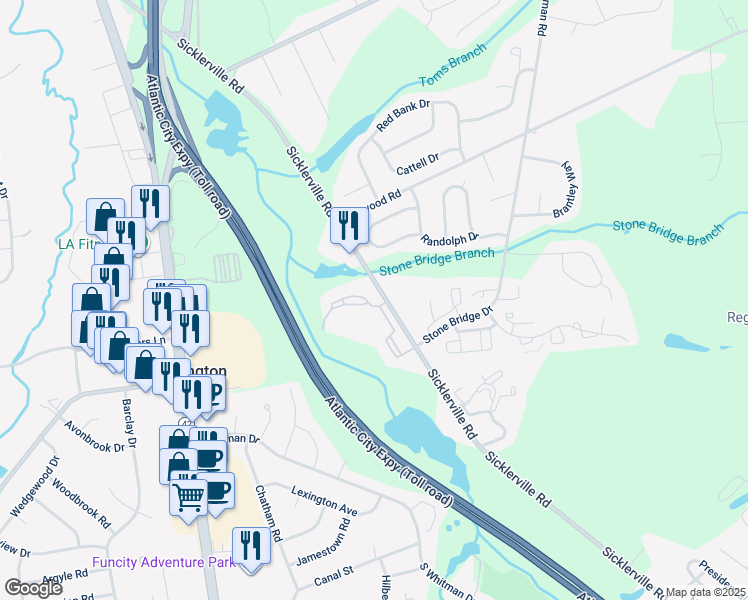Click the Map data ©2025 attribution

click(706, 593)
